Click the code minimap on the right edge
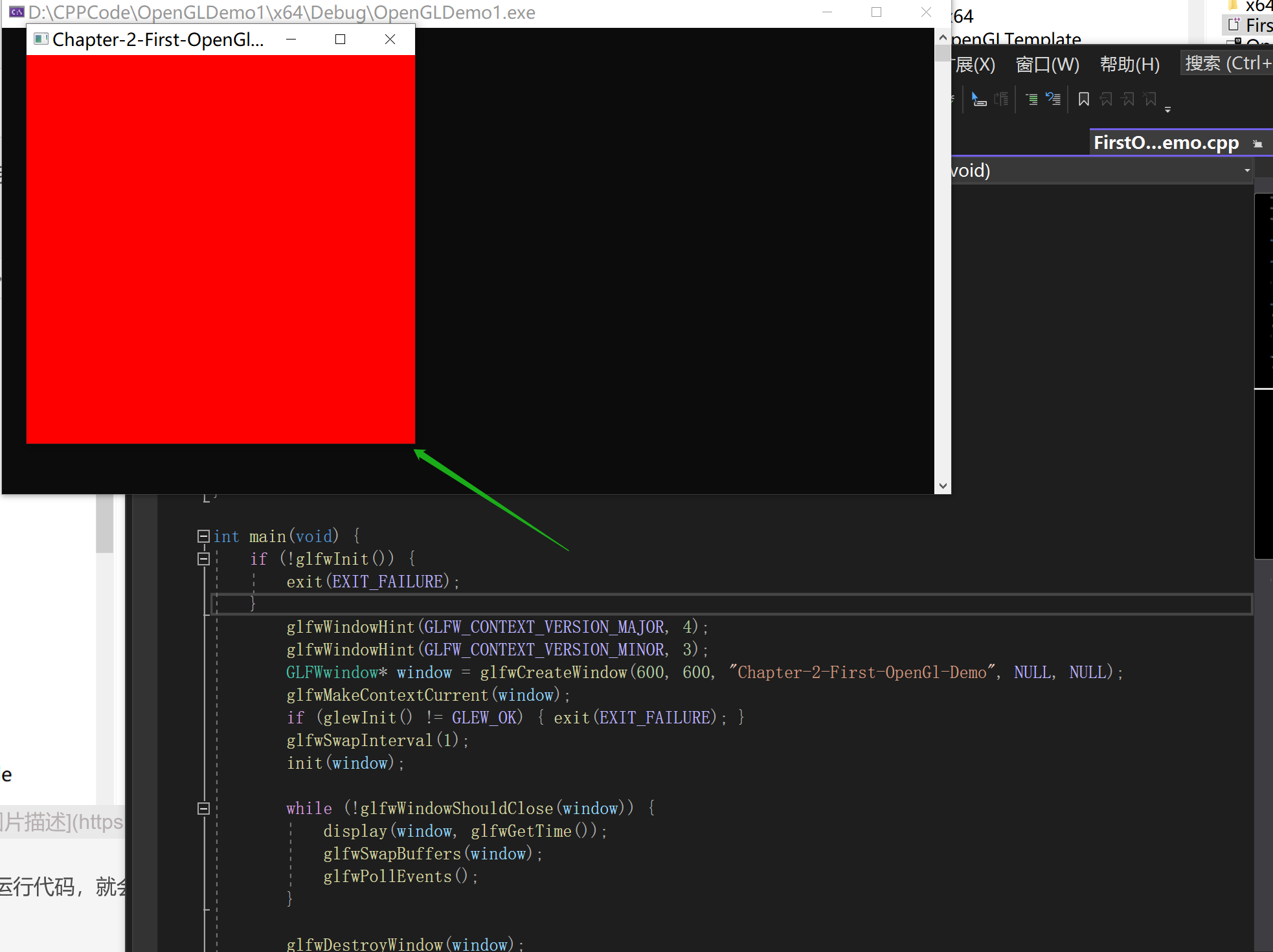Image resolution: width=1273 pixels, height=952 pixels. click(1263, 376)
